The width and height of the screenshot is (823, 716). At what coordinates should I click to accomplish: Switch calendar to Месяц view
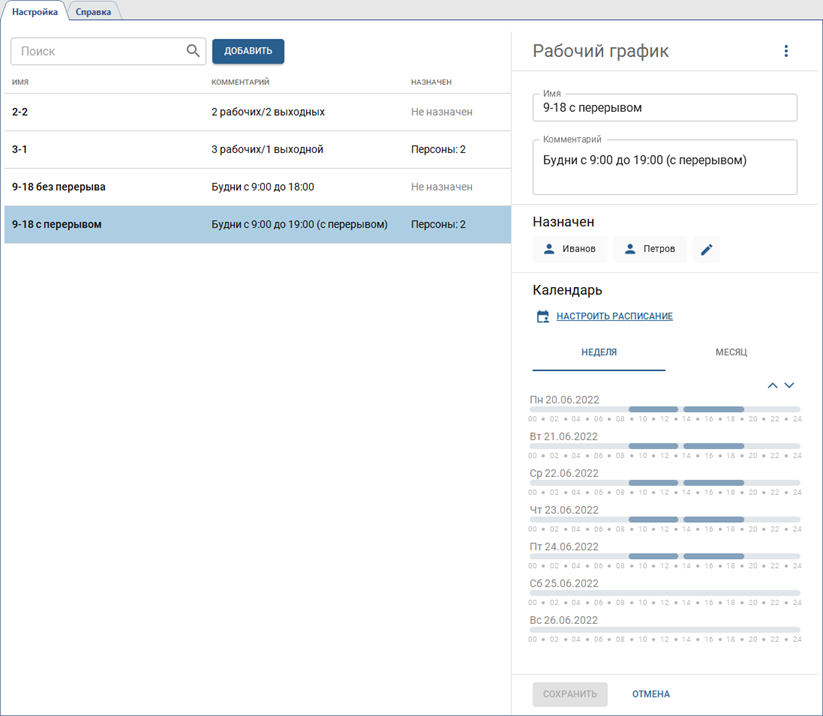pyautogui.click(x=731, y=353)
